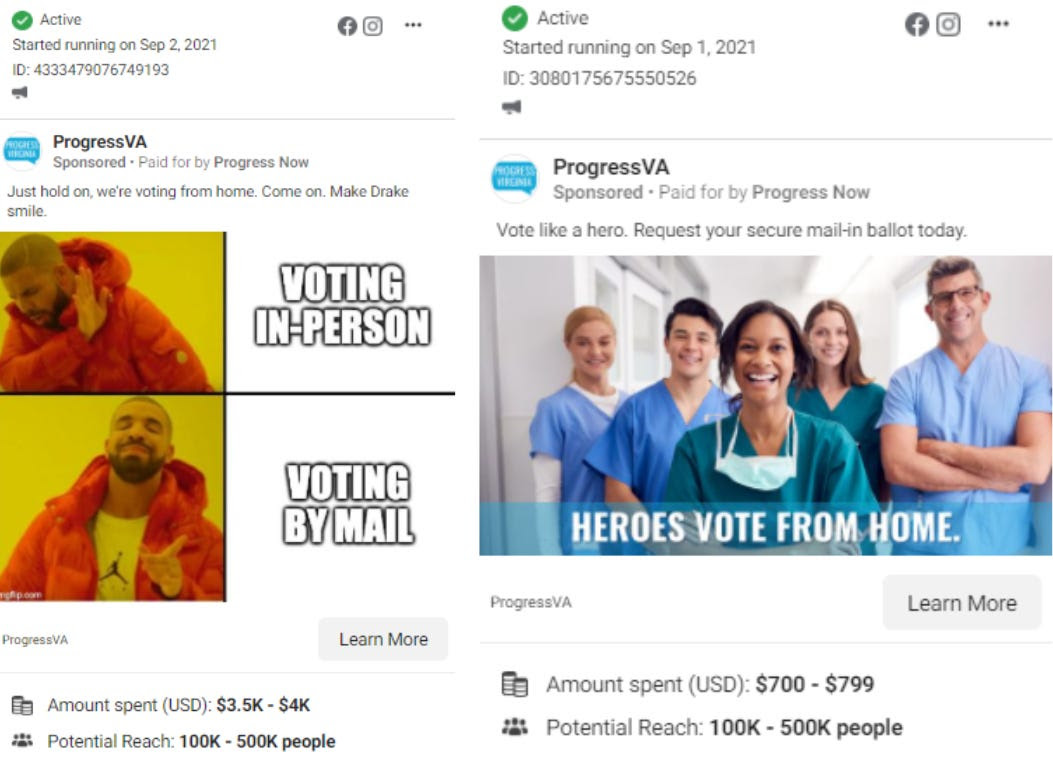Screen dimensions: 1053x757
Task: Open Drake voting by mail meme image
Action: pyautogui.click(x=227, y=416)
